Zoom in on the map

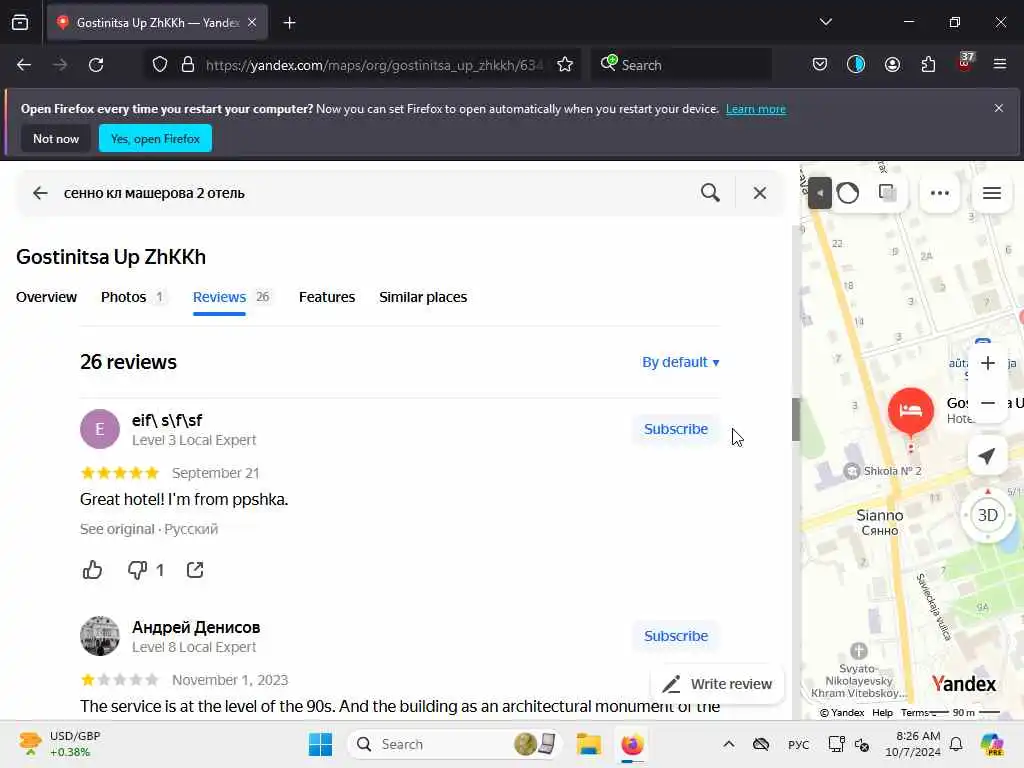987,362
